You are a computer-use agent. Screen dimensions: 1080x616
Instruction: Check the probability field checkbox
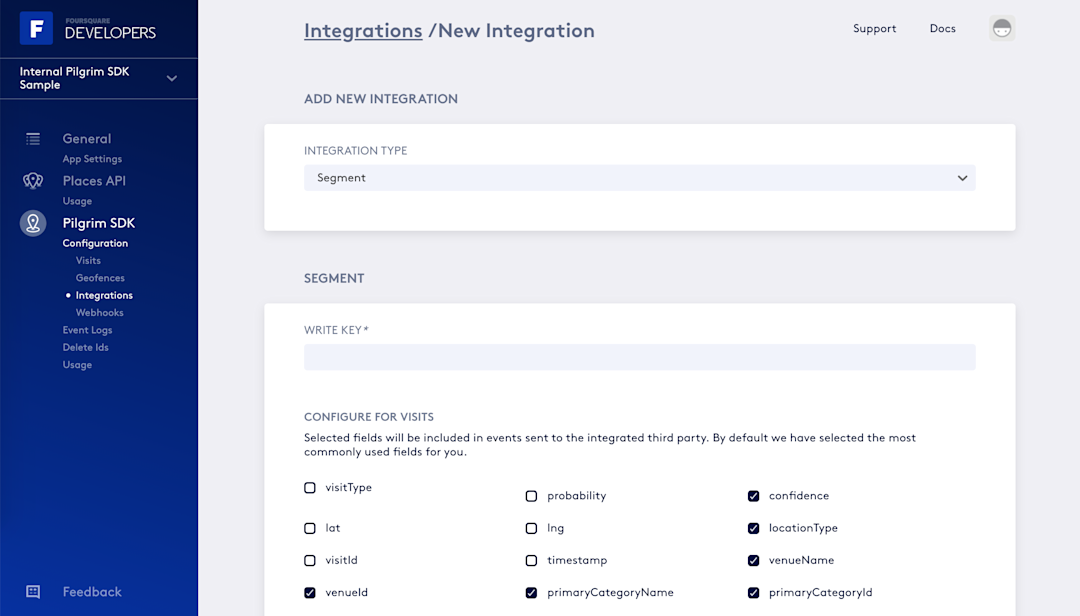(x=531, y=496)
